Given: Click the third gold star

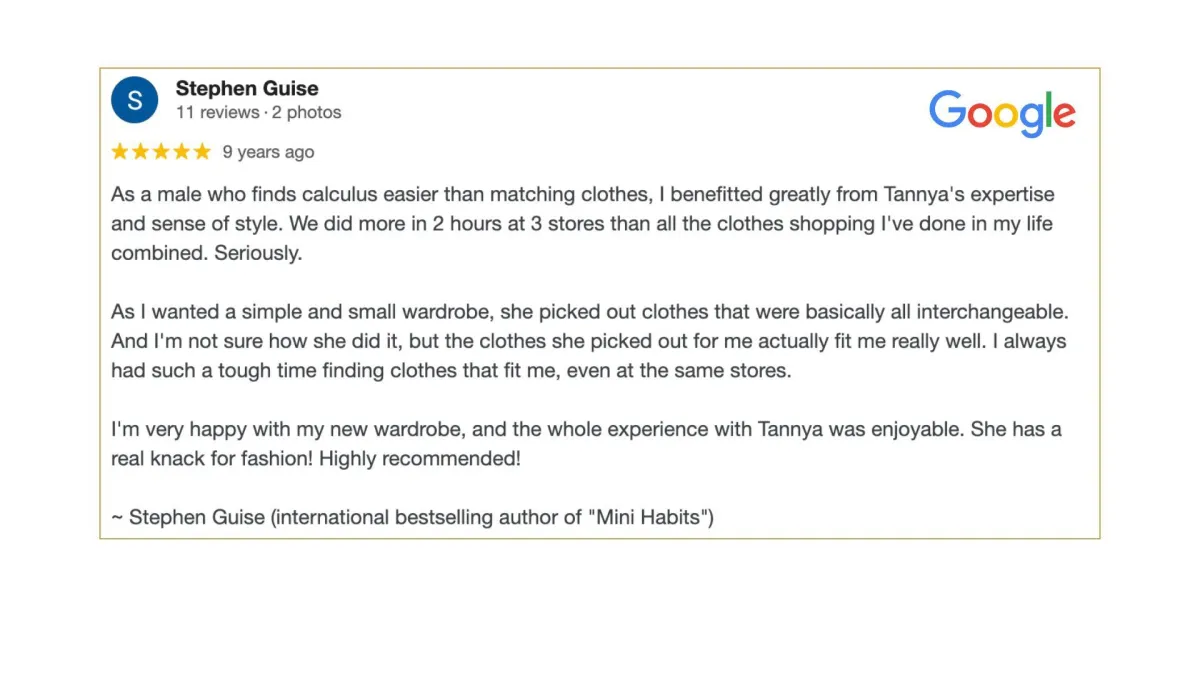Looking at the screenshot, I should (x=161, y=151).
